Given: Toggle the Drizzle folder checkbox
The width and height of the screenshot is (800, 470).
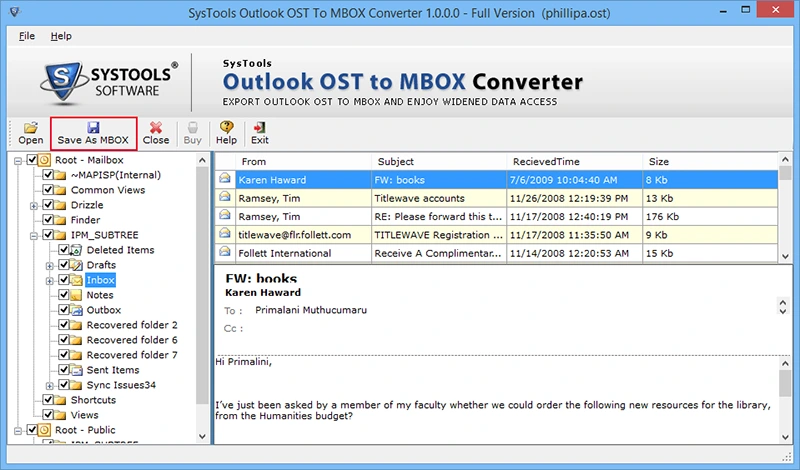Looking at the screenshot, I should click(48, 205).
